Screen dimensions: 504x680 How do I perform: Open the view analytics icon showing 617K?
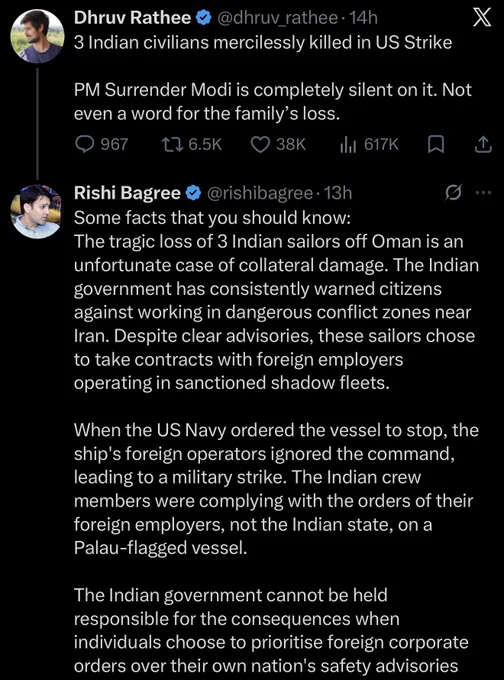(x=348, y=144)
